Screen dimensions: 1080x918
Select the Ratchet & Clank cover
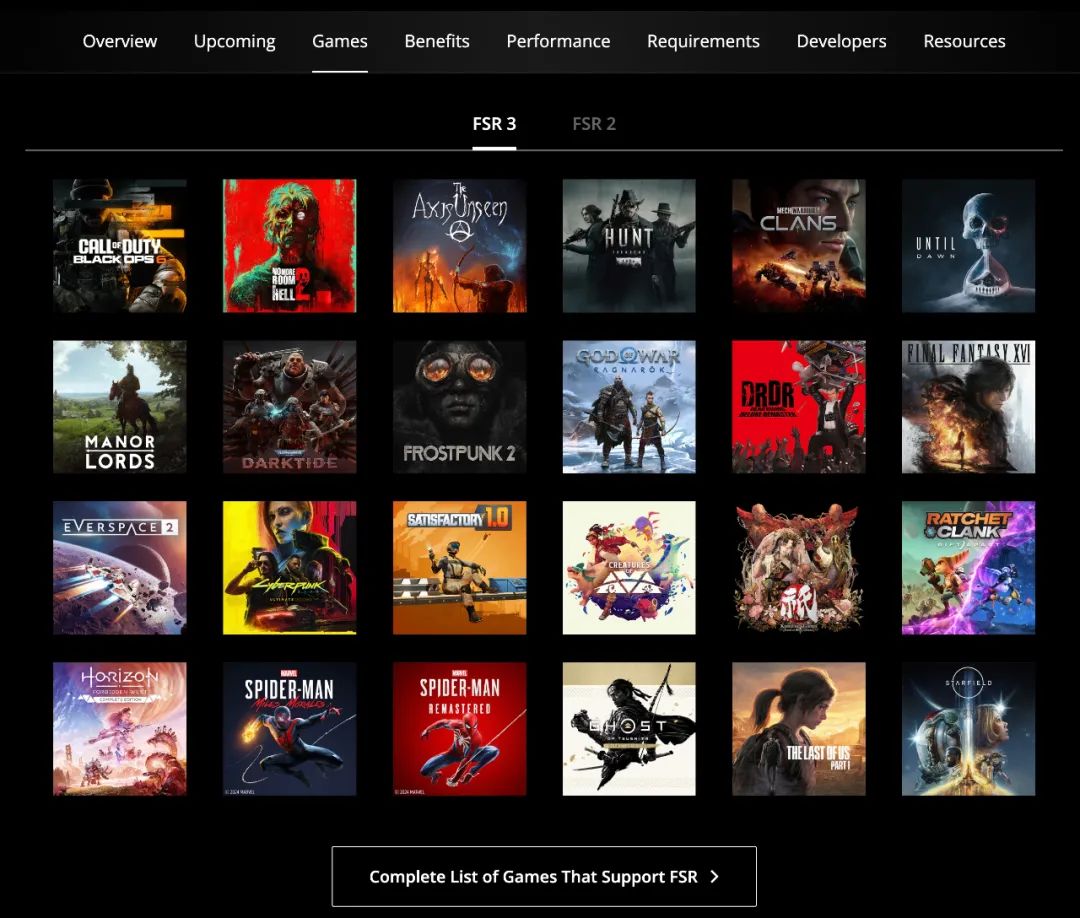pos(968,567)
